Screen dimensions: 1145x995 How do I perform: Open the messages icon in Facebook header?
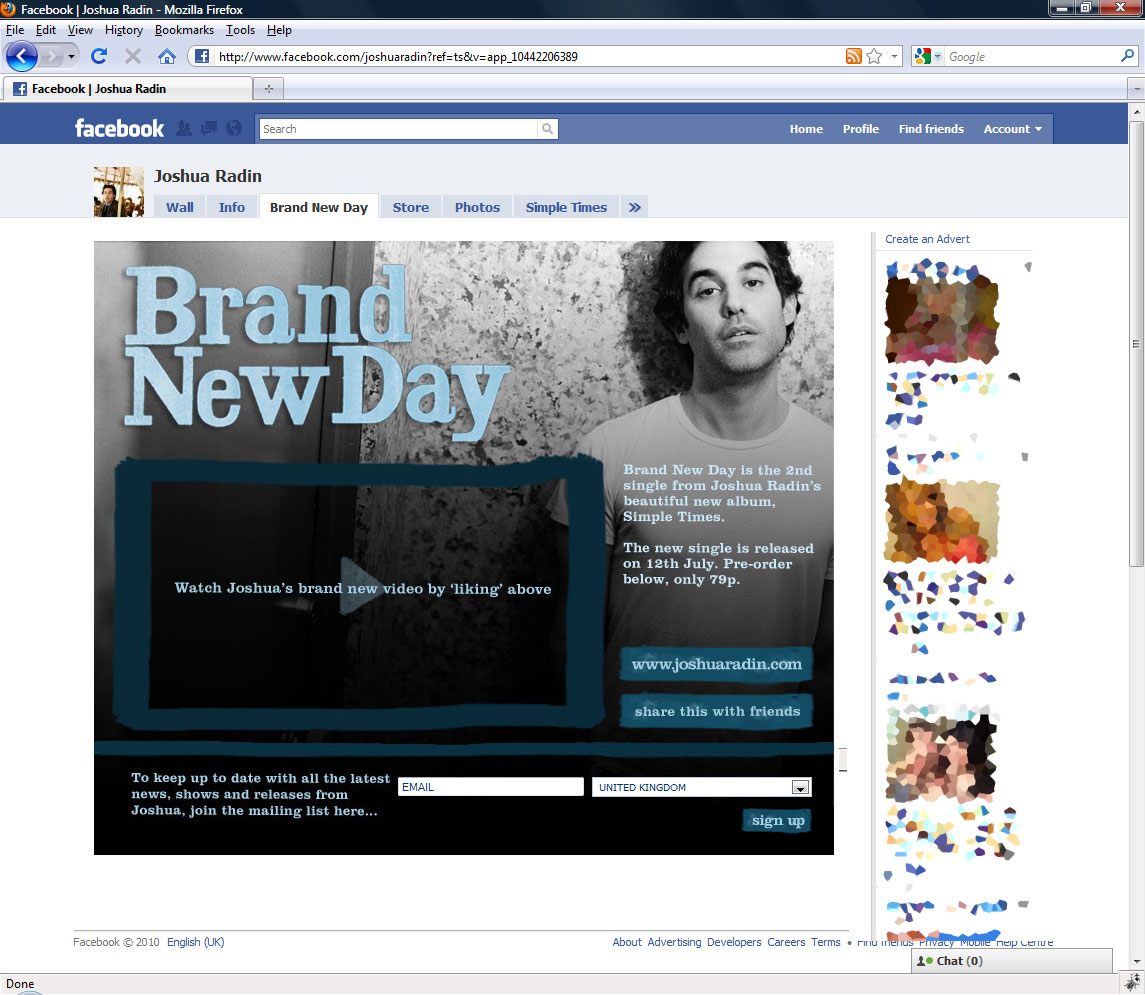[x=209, y=128]
